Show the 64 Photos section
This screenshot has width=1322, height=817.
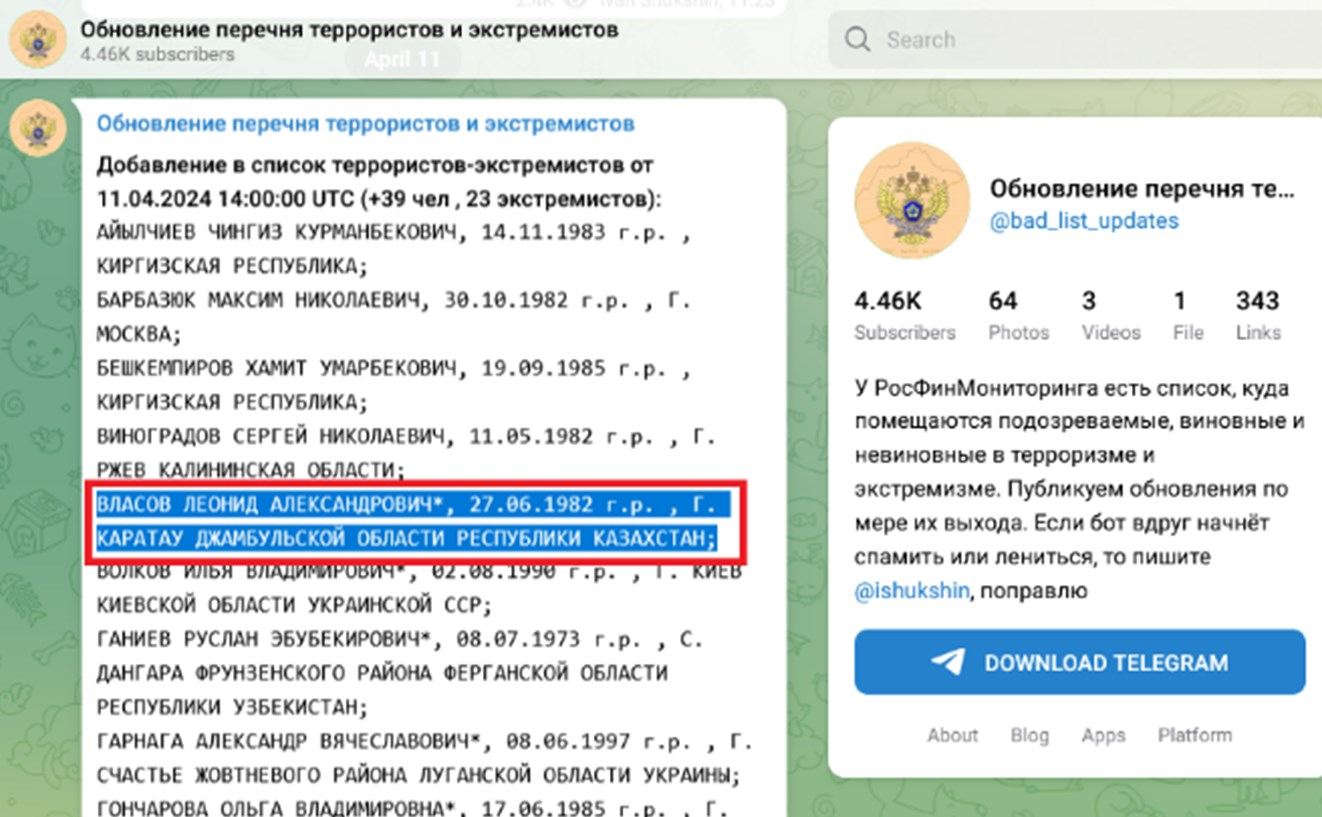(1019, 316)
